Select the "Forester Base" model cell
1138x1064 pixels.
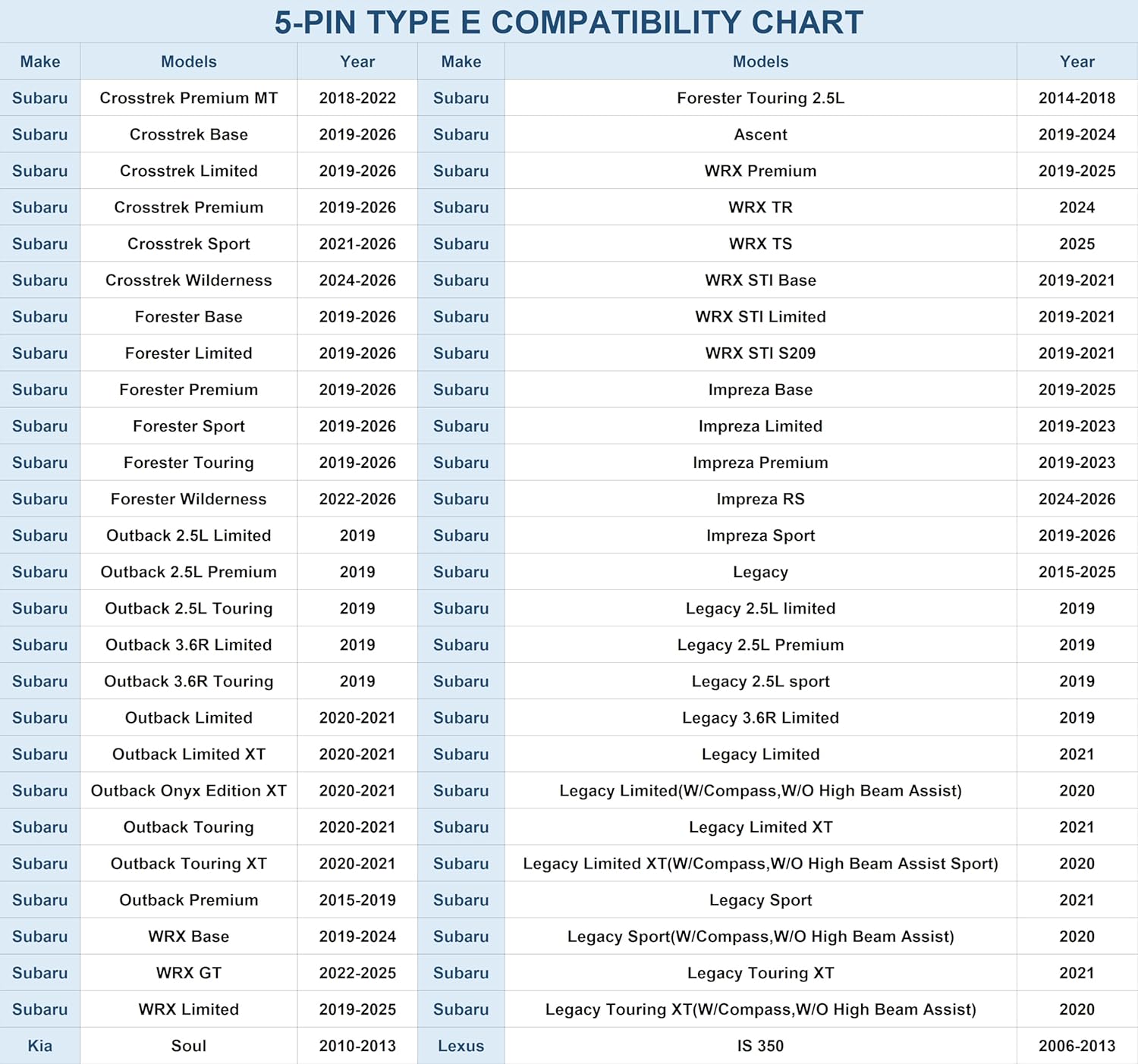[189, 316]
